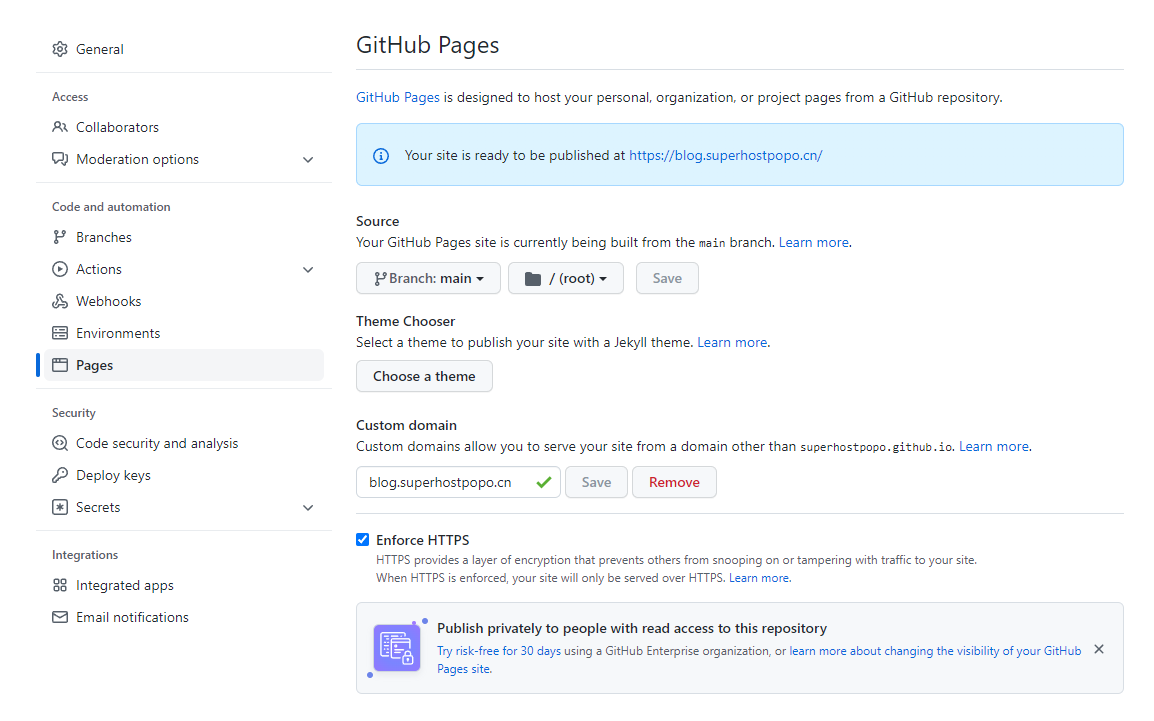Click the green checkmark in domain field
The image size is (1154, 721).
click(x=544, y=483)
